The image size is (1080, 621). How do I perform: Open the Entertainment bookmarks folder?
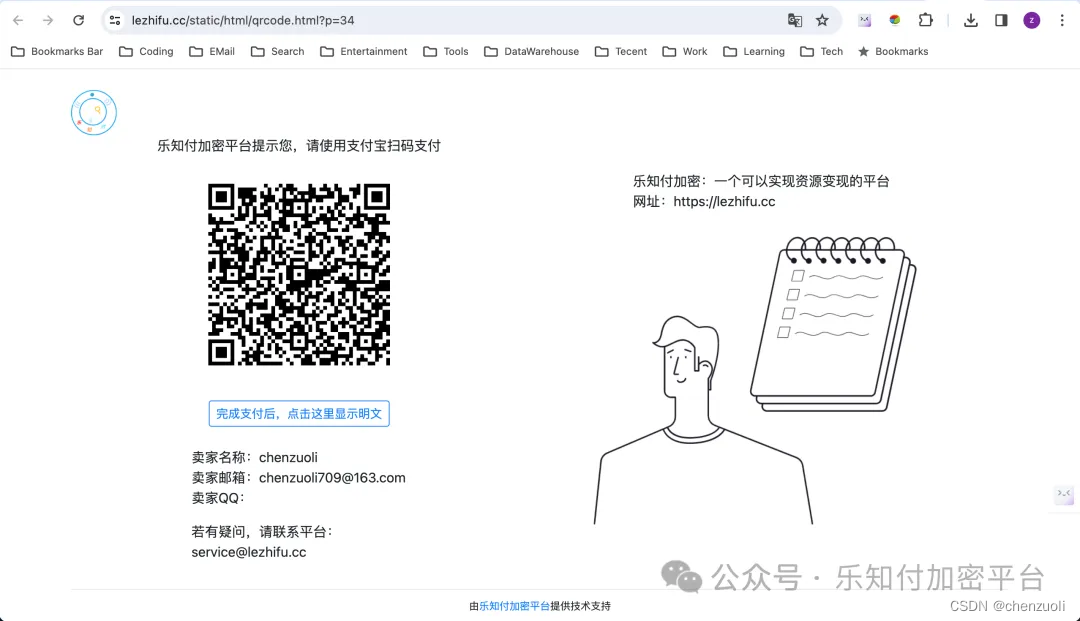pos(364,52)
